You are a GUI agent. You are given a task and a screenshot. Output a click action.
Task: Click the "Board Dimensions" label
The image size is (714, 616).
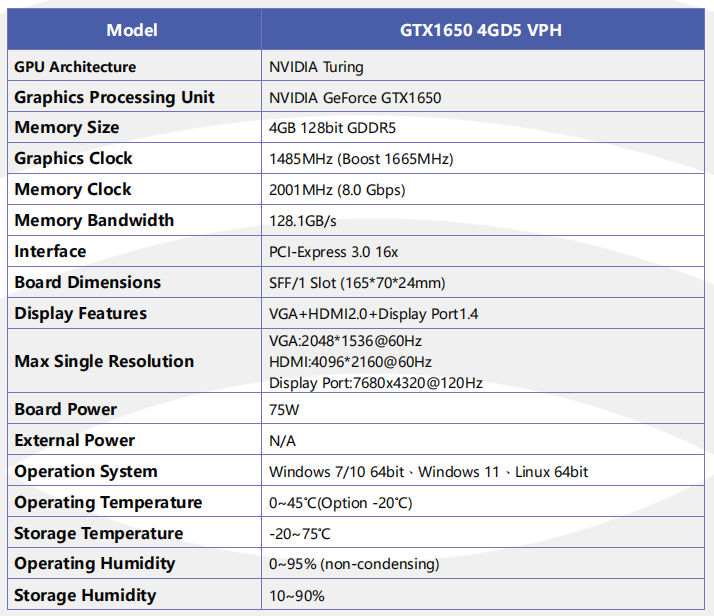click(88, 283)
